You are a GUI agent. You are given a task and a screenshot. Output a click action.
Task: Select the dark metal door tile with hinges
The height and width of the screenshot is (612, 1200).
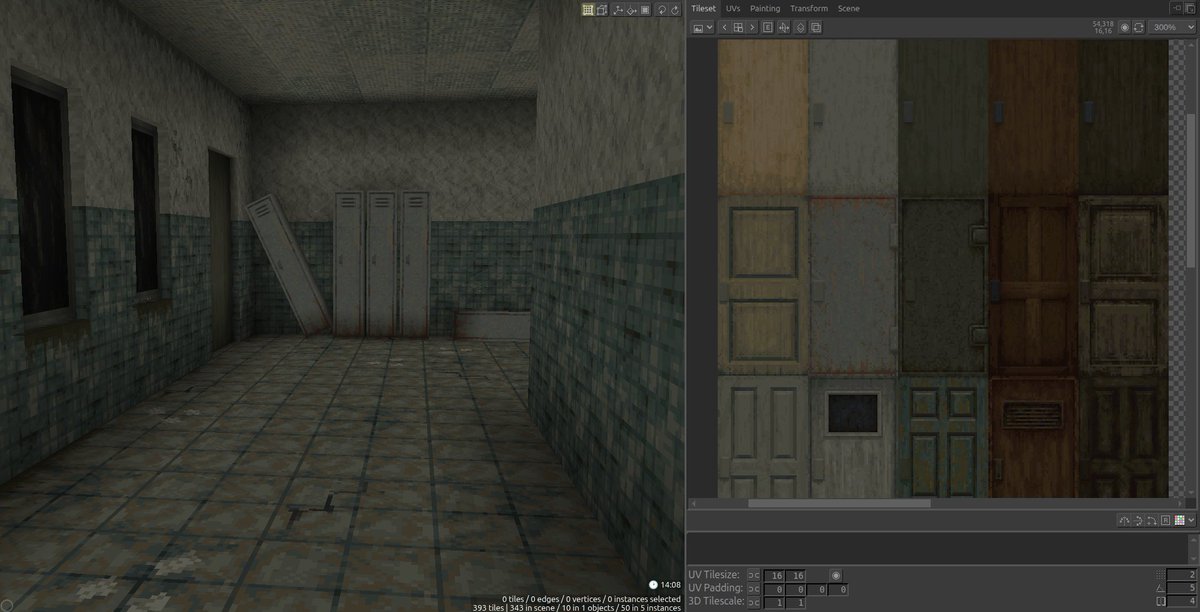tap(943, 285)
